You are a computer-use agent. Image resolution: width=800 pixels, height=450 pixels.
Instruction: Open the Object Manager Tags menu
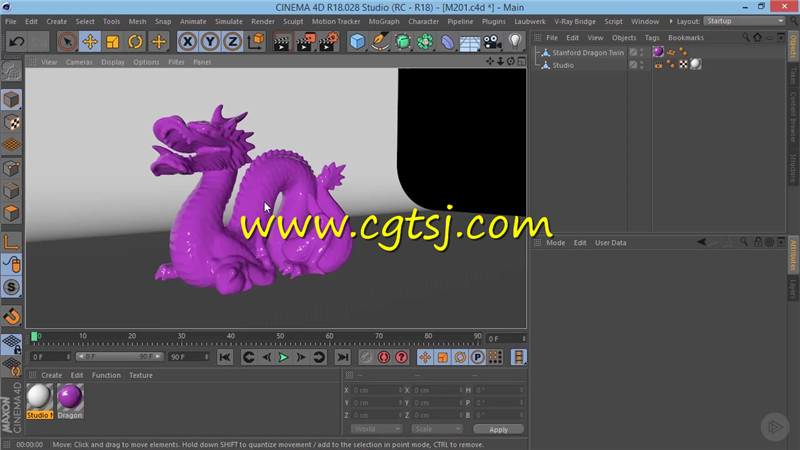click(652, 38)
